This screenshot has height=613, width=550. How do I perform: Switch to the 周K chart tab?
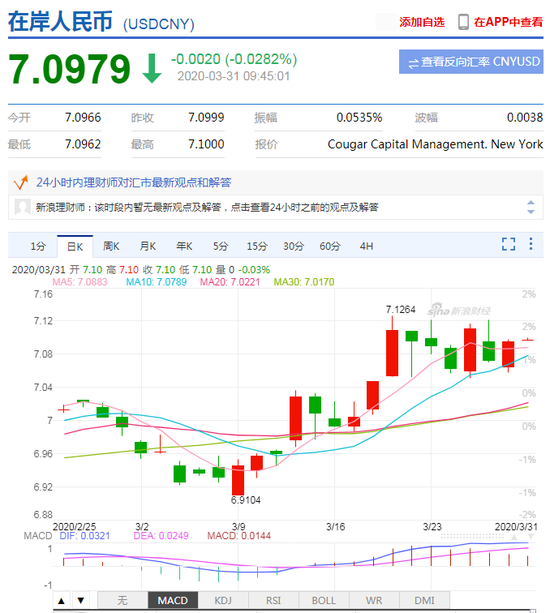click(x=111, y=246)
